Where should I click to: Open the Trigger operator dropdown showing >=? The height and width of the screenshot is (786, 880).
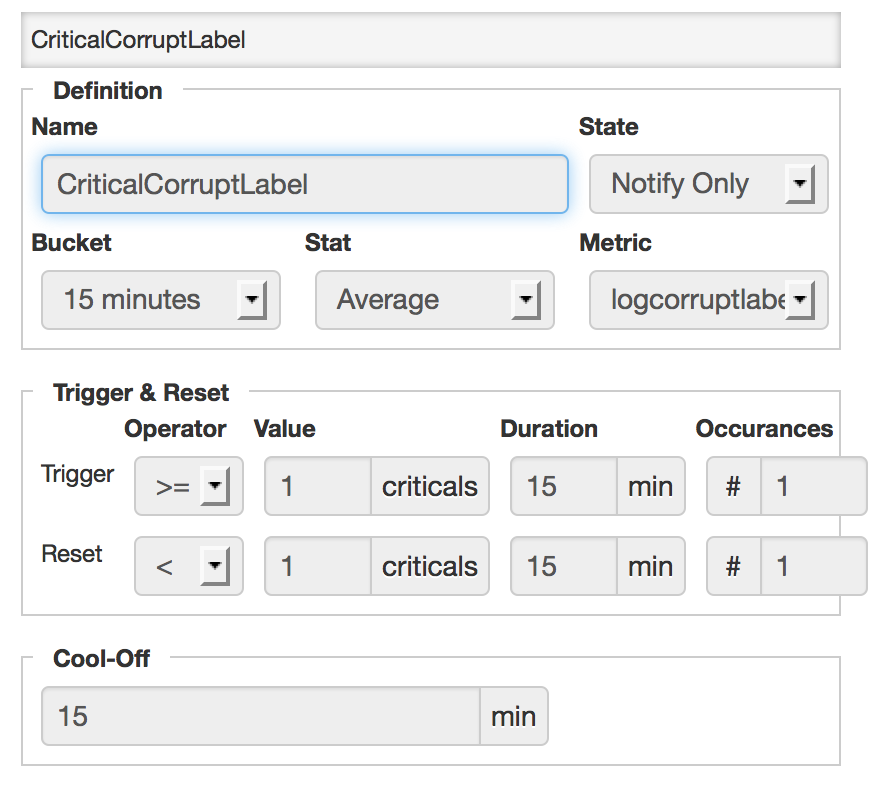pyautogui.click(x=188, y=486)
